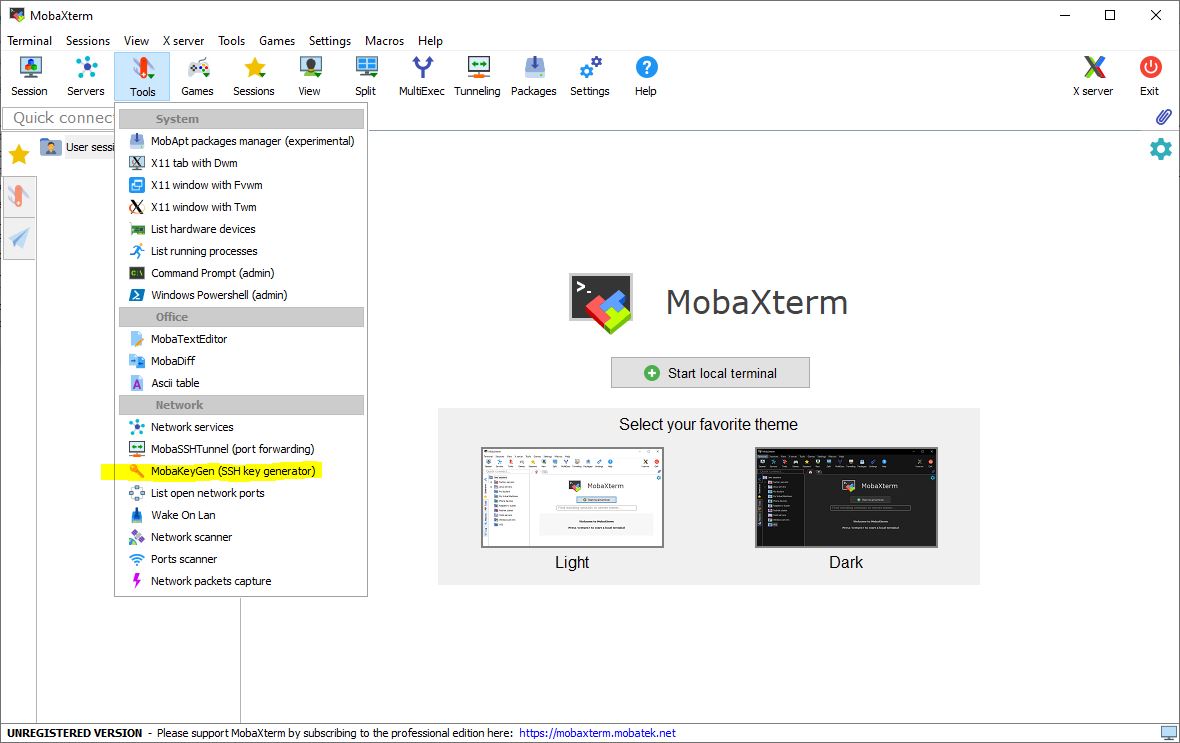Open the Tunneling toolbar button
The image size is (1180, 743).
coord(477,77)
